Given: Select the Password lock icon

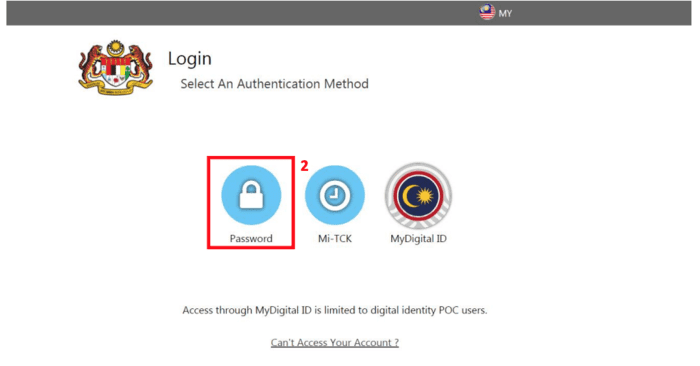Looking at the screenshot, I should (x=251, y=195).
